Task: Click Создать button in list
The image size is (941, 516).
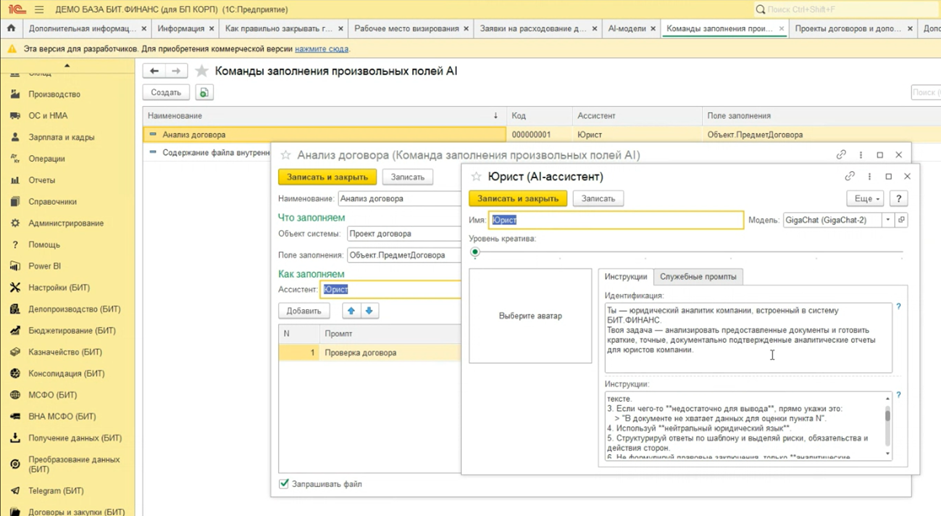Action: [x=166, y=92]
